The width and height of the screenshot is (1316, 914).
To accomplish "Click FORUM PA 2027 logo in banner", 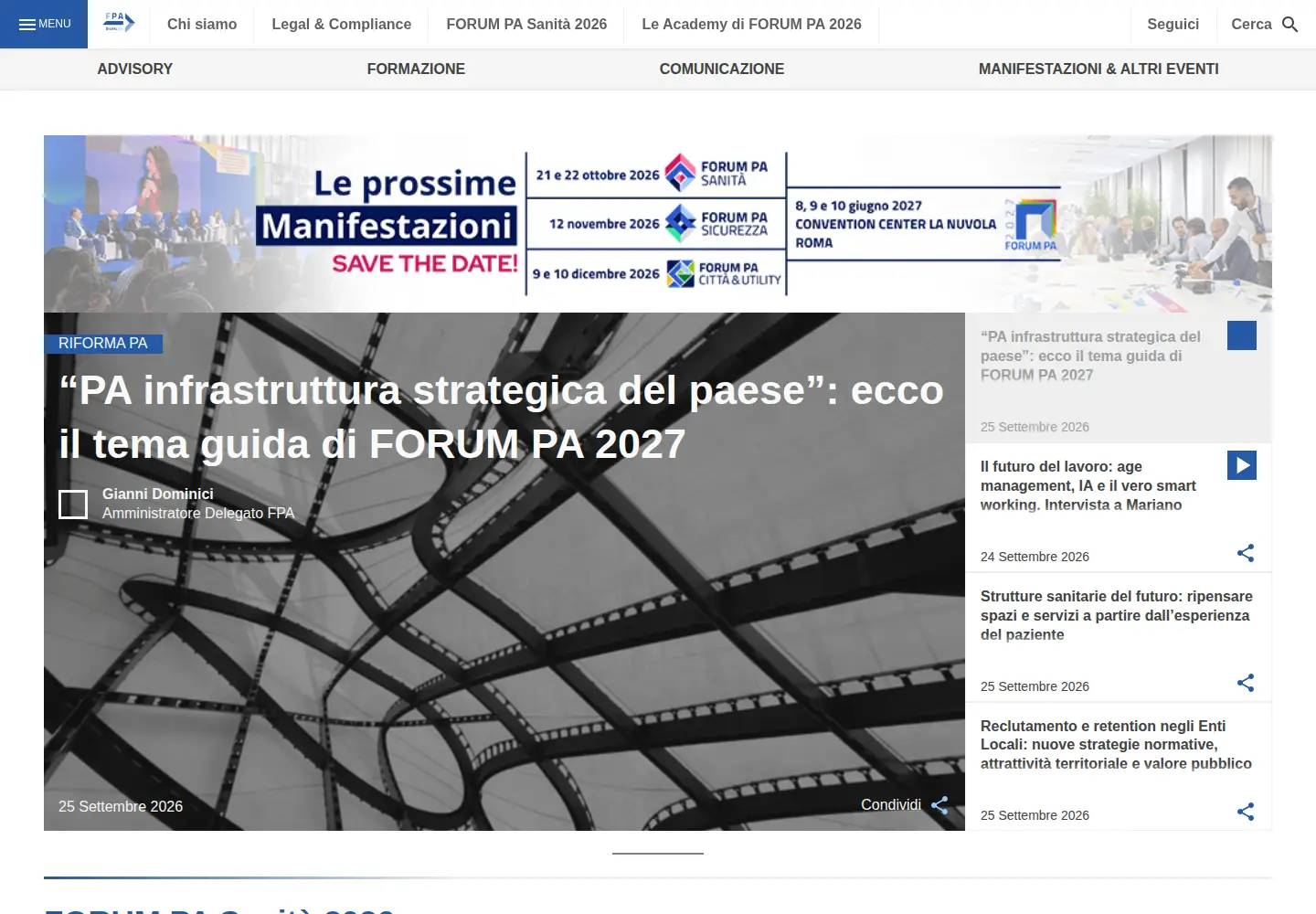I will 1031,225.
